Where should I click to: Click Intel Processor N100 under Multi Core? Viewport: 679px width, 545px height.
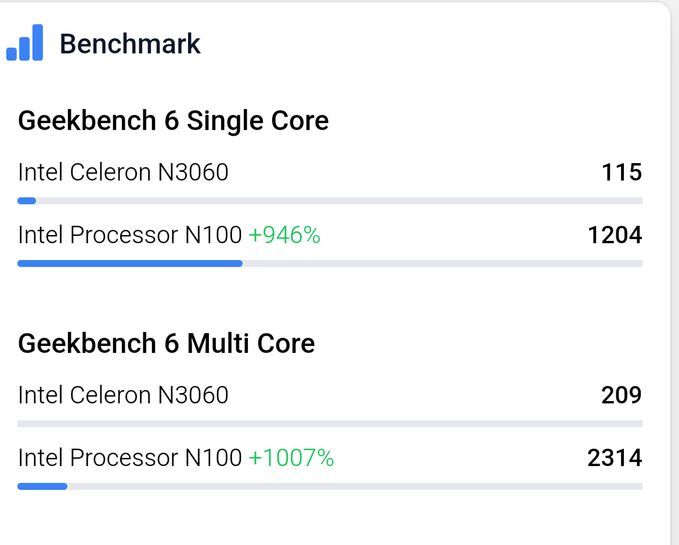point(130,458)
